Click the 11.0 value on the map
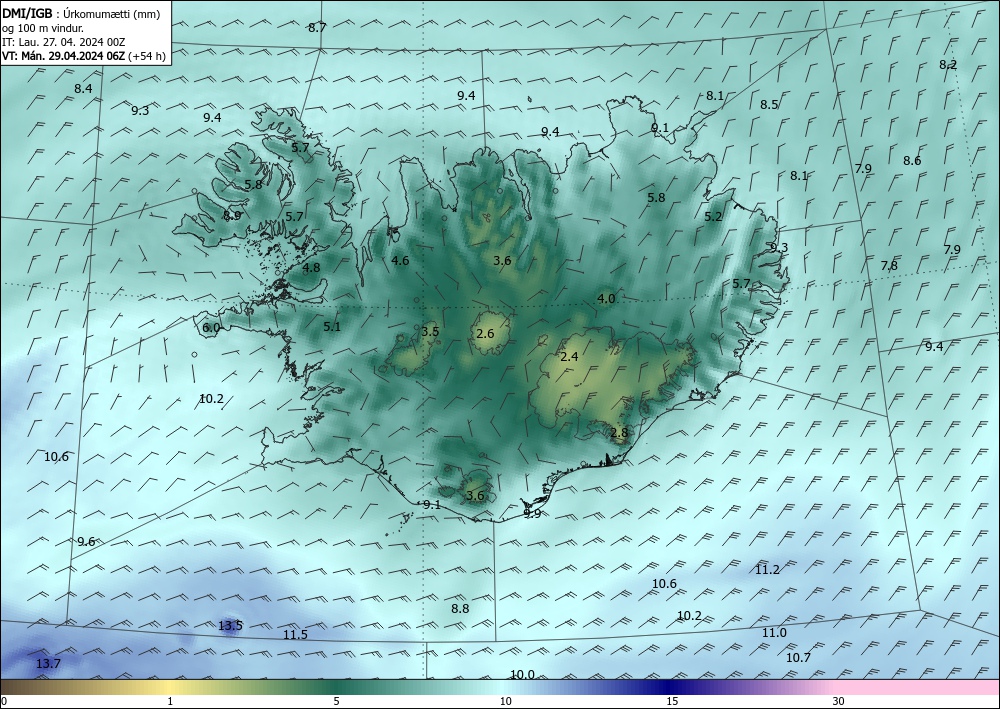 pos(774,633)
